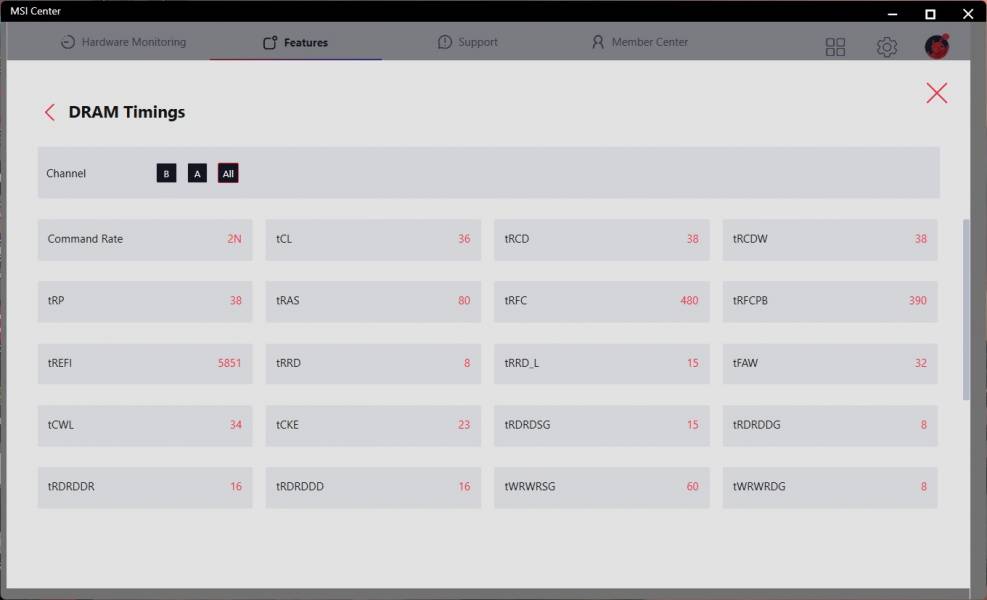The image size is (987, 600).
Task: Click the Support tab's alert icon
Action: [x=444, y=42]
